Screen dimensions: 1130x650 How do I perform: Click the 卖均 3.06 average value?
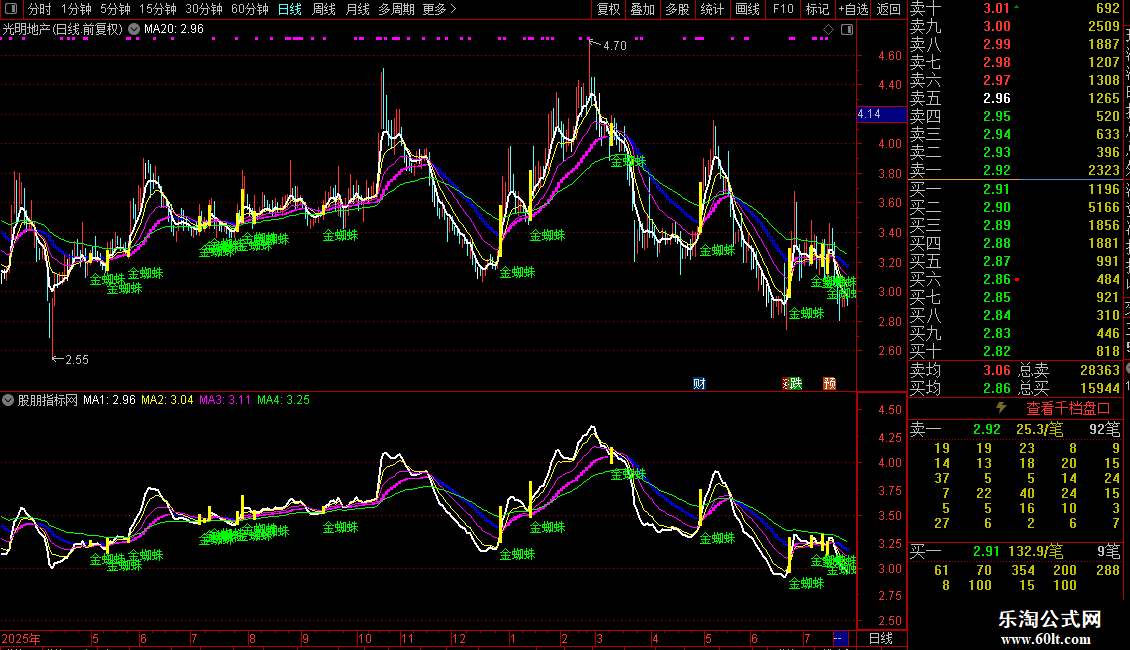pyautogui.click(x=997, y=370)
